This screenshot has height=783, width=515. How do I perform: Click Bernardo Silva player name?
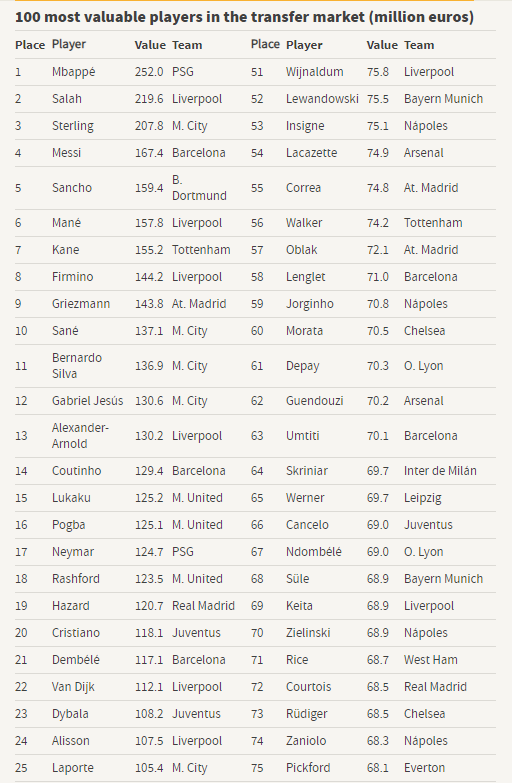point(76,366)
